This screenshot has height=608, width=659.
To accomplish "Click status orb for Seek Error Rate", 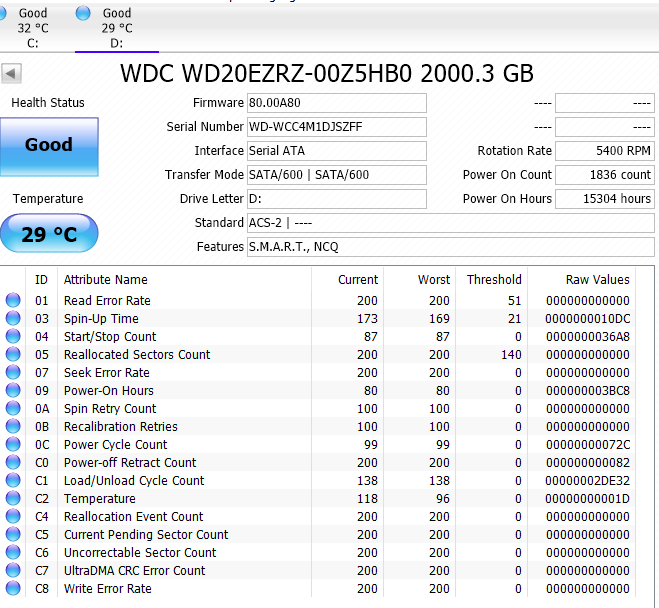I will (13, 372).
